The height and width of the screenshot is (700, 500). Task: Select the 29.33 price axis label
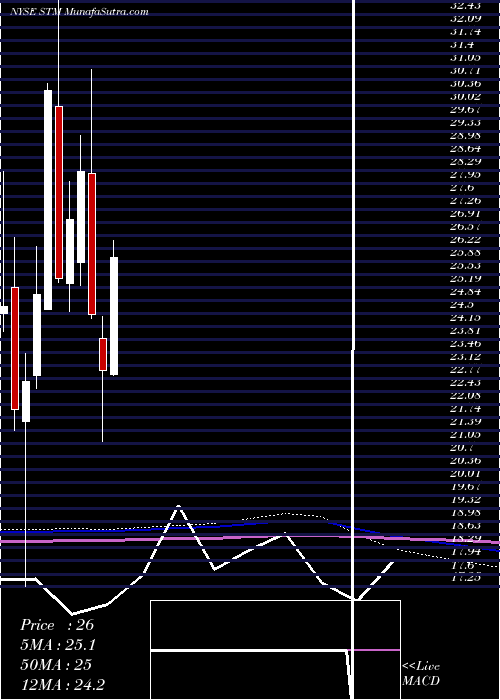(x=466, y=123)
